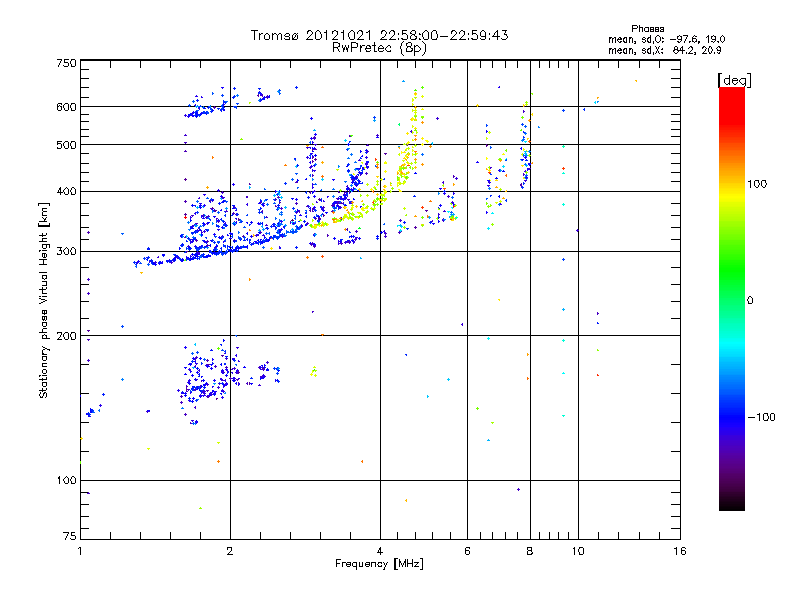Click the x-axis label '2'
This screenshot has height=600, width=800.
[x=230, y=551]
